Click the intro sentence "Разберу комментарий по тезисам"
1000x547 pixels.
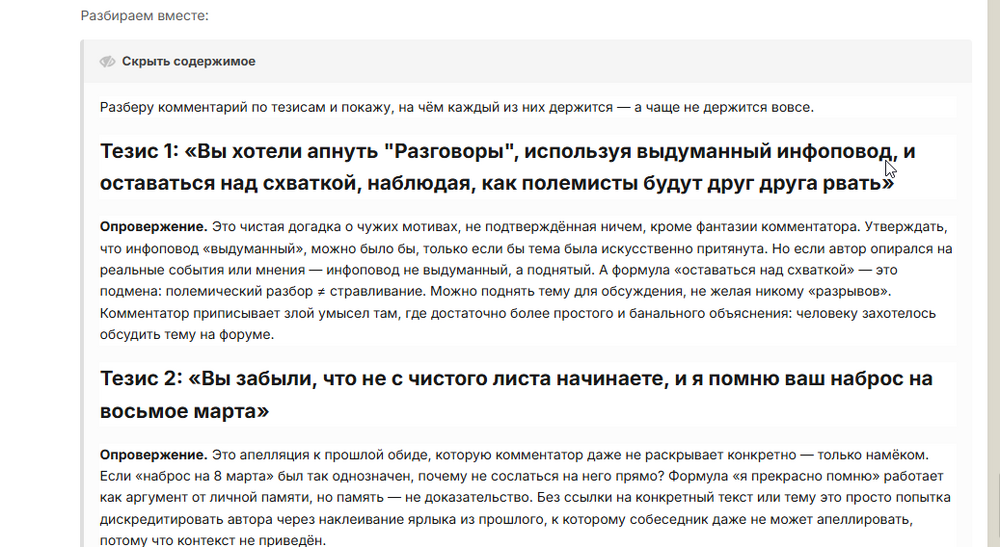click(x=457, y=107)
